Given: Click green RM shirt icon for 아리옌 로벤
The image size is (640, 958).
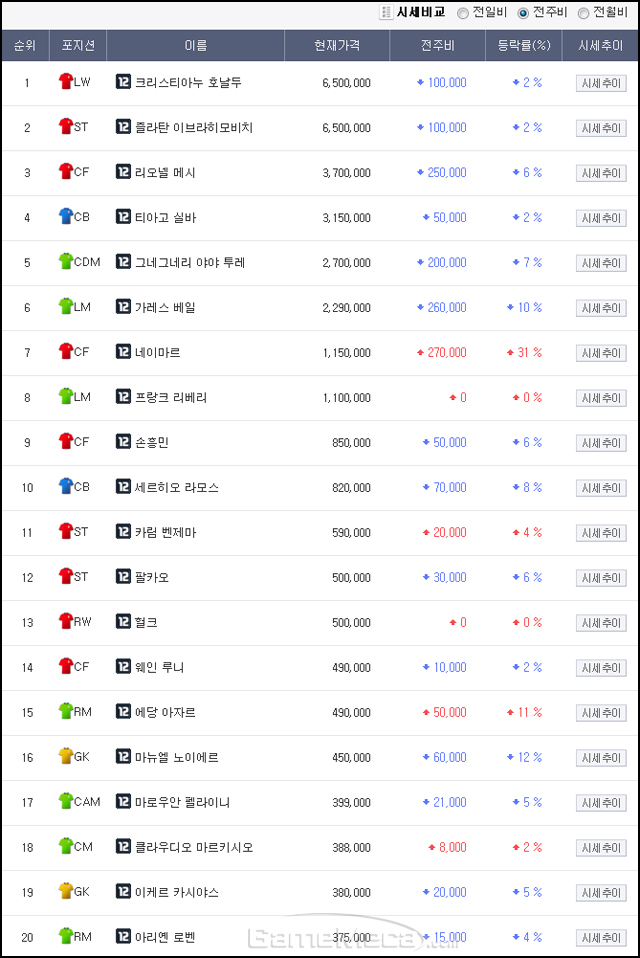Looking at the screenshot, I should [66, 935].
